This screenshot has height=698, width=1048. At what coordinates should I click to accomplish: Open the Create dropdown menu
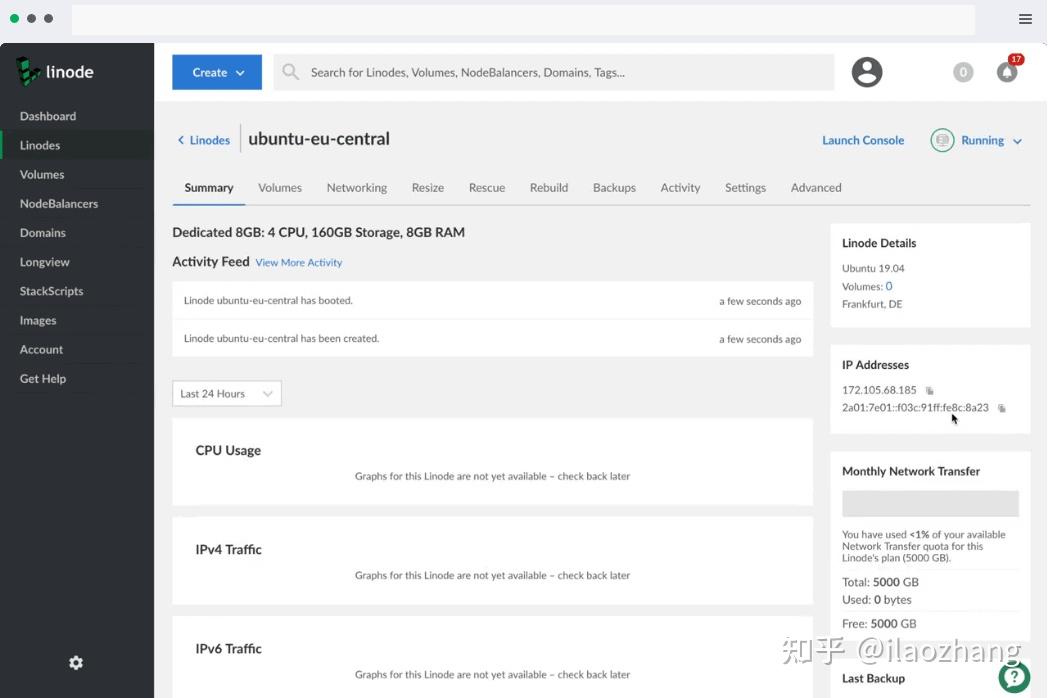(216, 71)
